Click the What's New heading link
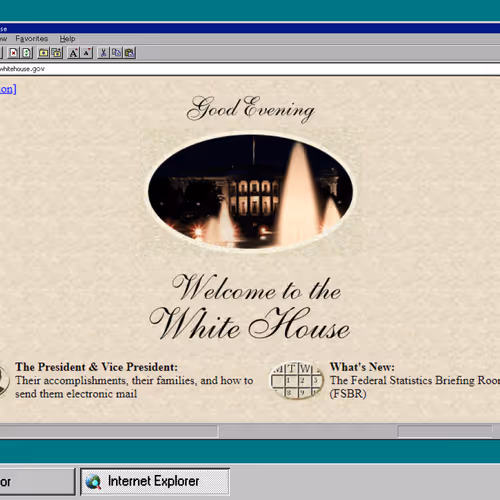The height and width of the screenshot is (500, 500). [x=362, y=367]
